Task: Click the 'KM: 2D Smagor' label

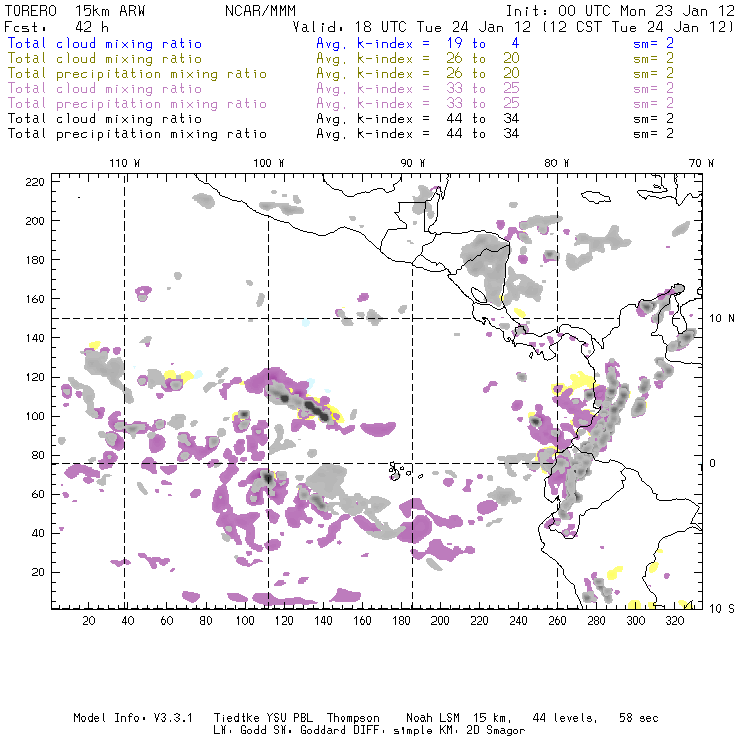Action: click(x=484, y=731)
